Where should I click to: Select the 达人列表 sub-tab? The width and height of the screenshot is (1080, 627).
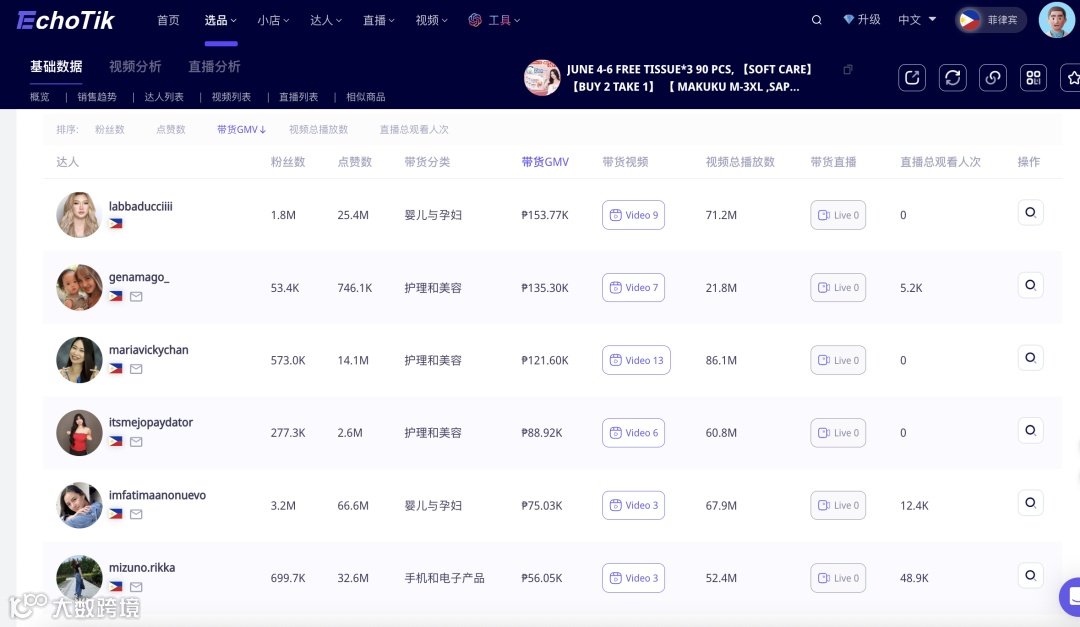pyautogui.click(x=164, y=97)
